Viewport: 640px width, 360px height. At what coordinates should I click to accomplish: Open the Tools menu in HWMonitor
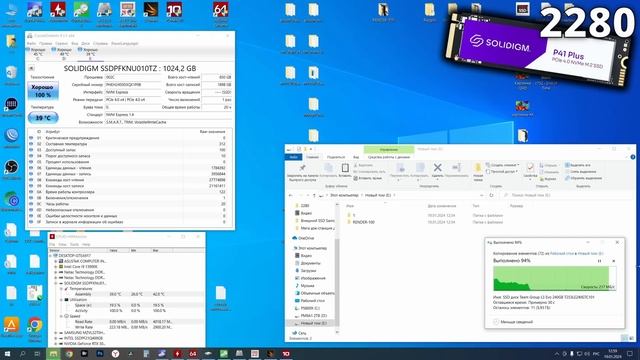click(74, 244)
